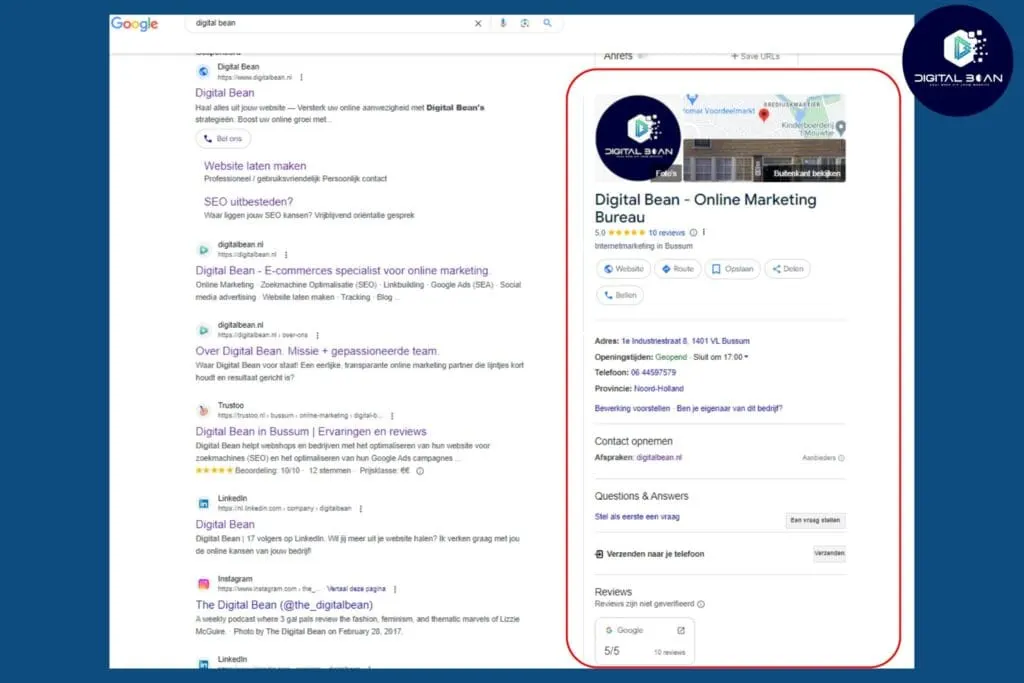Open SEO uitbesteden? sitelink
The width and height of the screenshot is (1024, 683).
(x=248, y=202)
